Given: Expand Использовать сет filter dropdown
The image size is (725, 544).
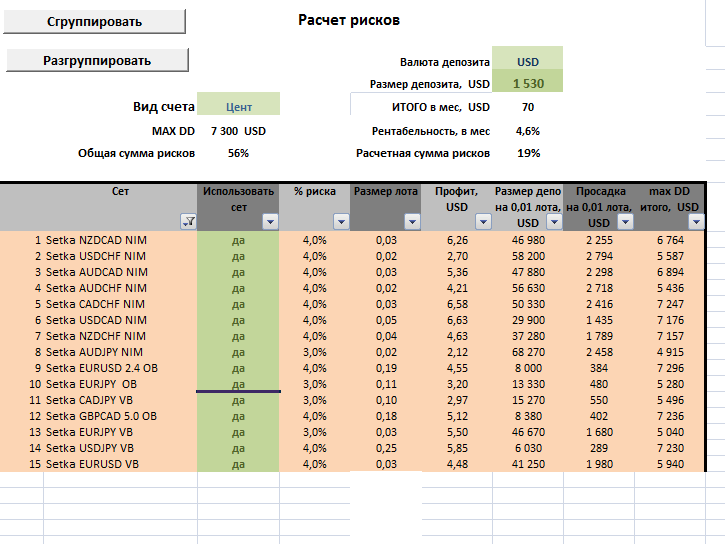Looking at the screenshot, I should (270, 222).
